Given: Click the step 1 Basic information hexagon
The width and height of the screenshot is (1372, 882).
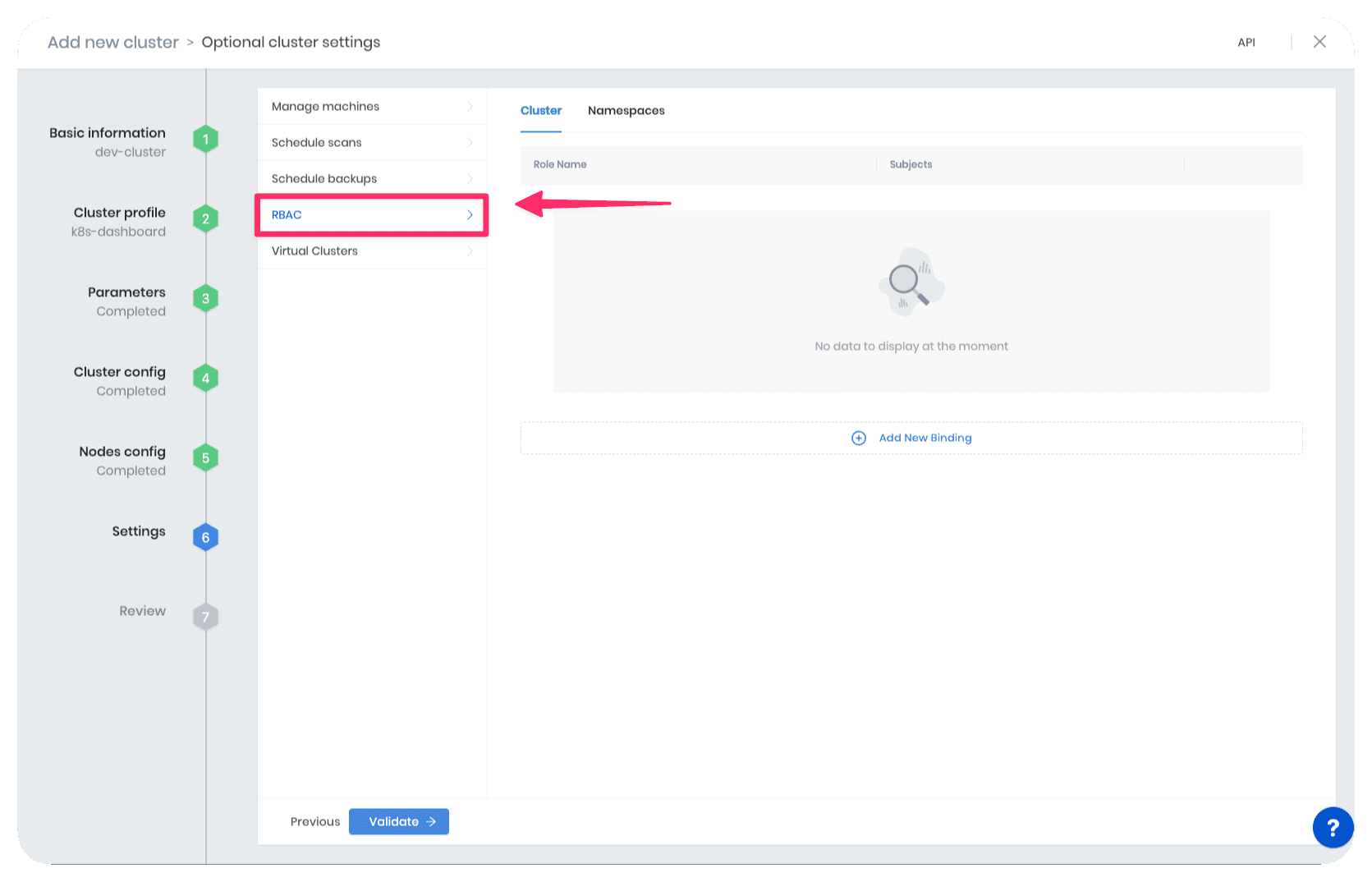Looking at the screenshot, I should pos(205,139).
